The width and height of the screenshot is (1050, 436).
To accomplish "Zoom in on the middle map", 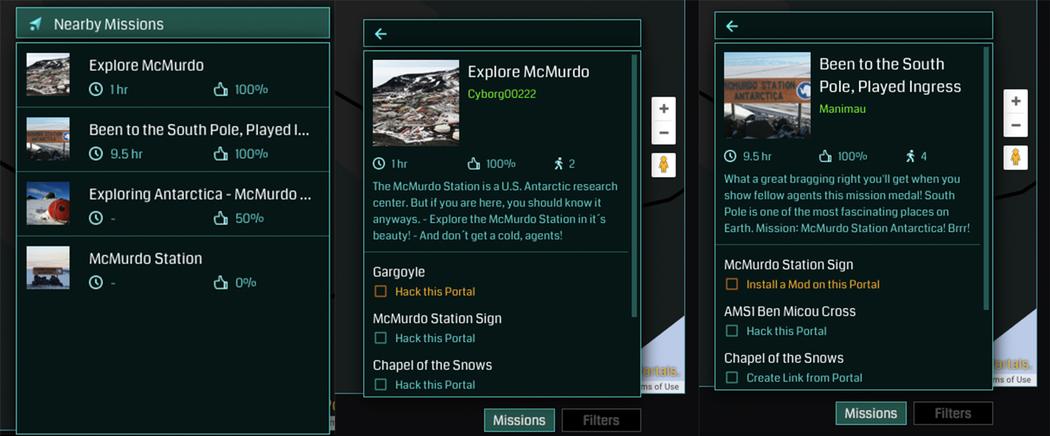I will (664, 108).
